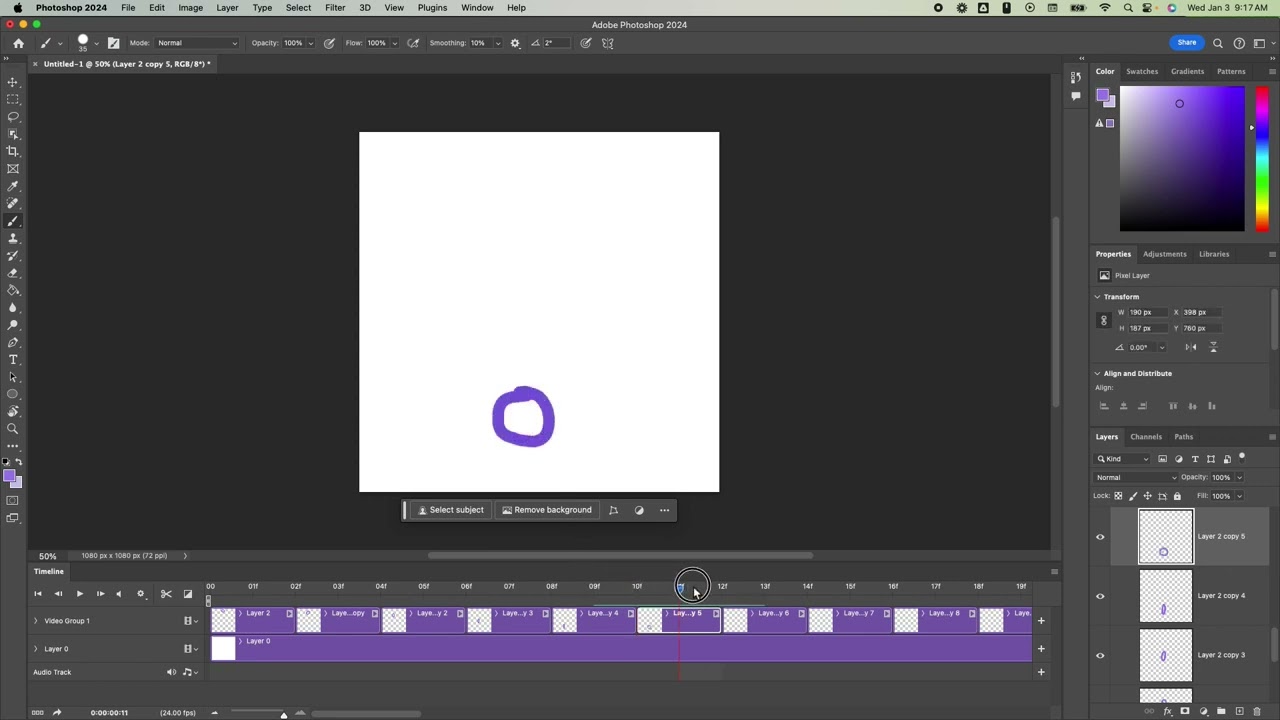Select the Crop tool

coord(13,151)
